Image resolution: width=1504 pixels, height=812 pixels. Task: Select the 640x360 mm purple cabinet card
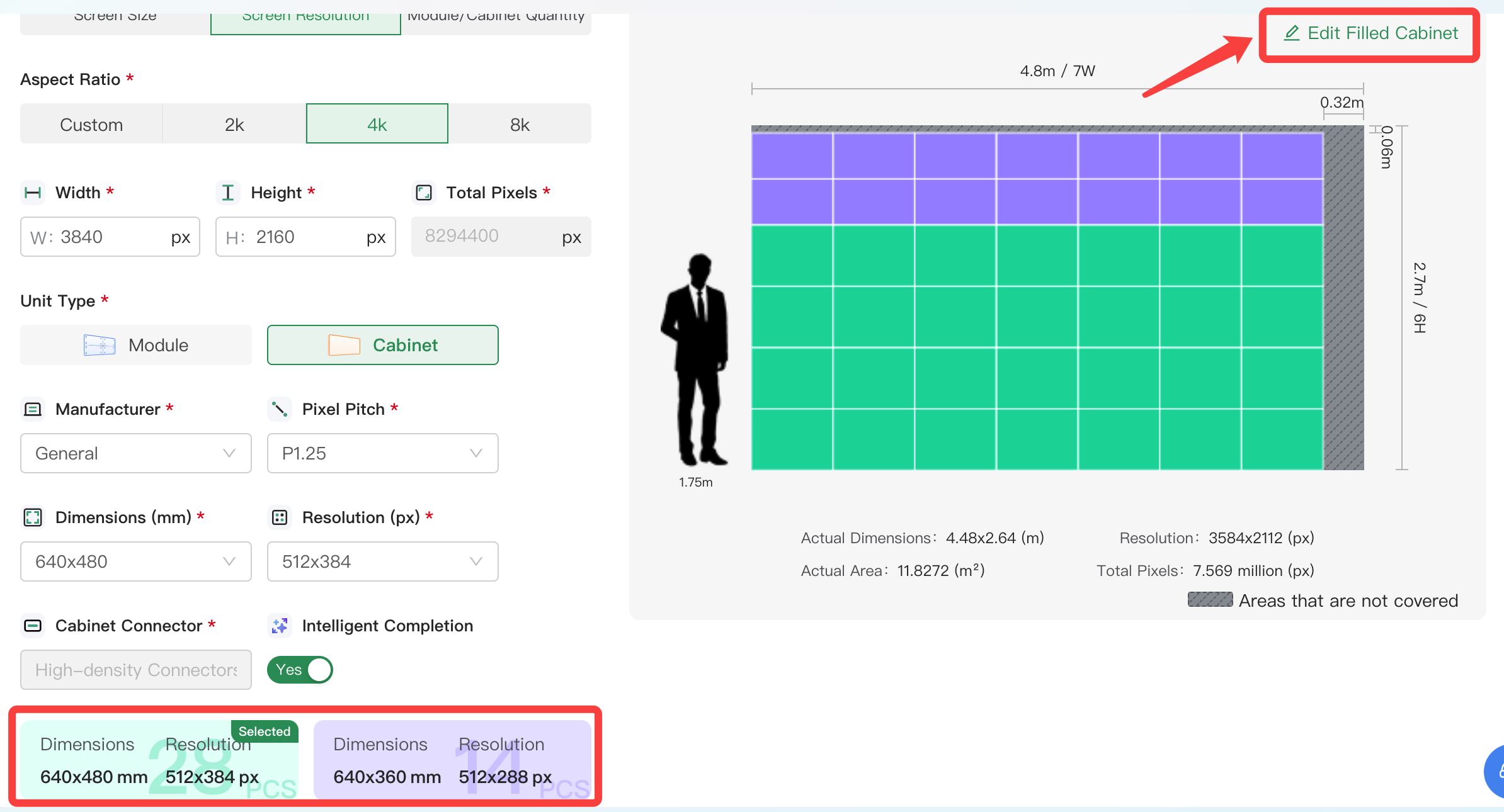(452, 760)
